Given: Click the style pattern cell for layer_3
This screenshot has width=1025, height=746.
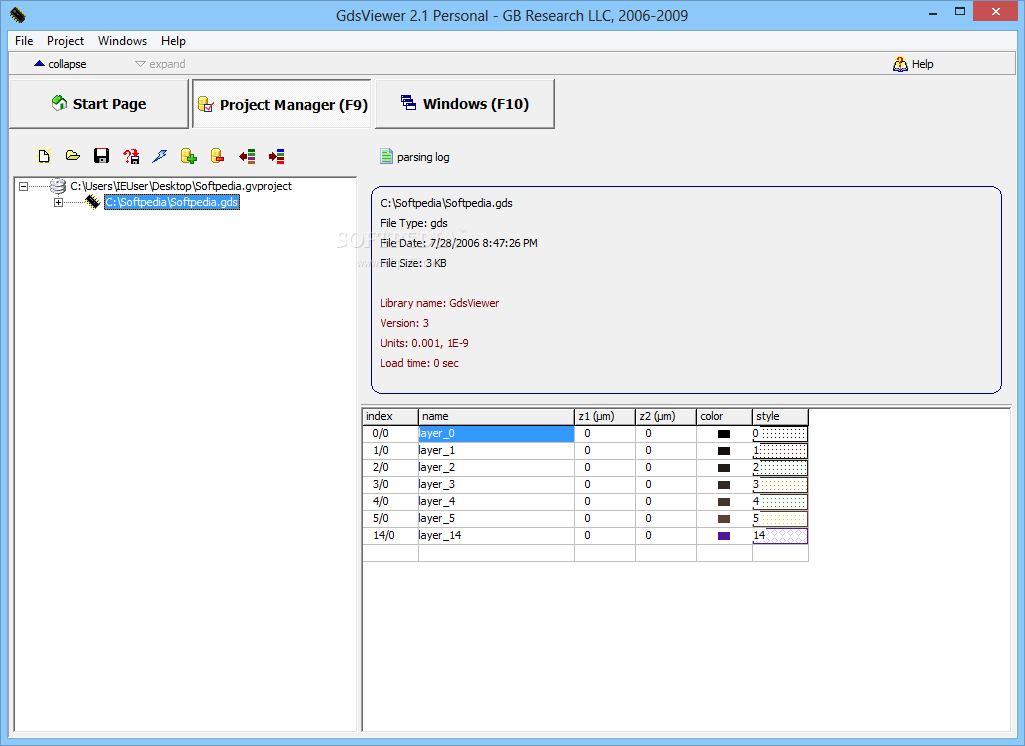Looking at the screenshot, I should coord(781,485).
